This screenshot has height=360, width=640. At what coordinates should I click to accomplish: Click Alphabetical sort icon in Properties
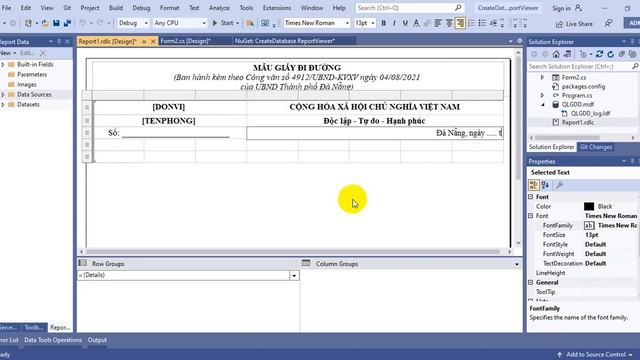(x=545, y=185)
